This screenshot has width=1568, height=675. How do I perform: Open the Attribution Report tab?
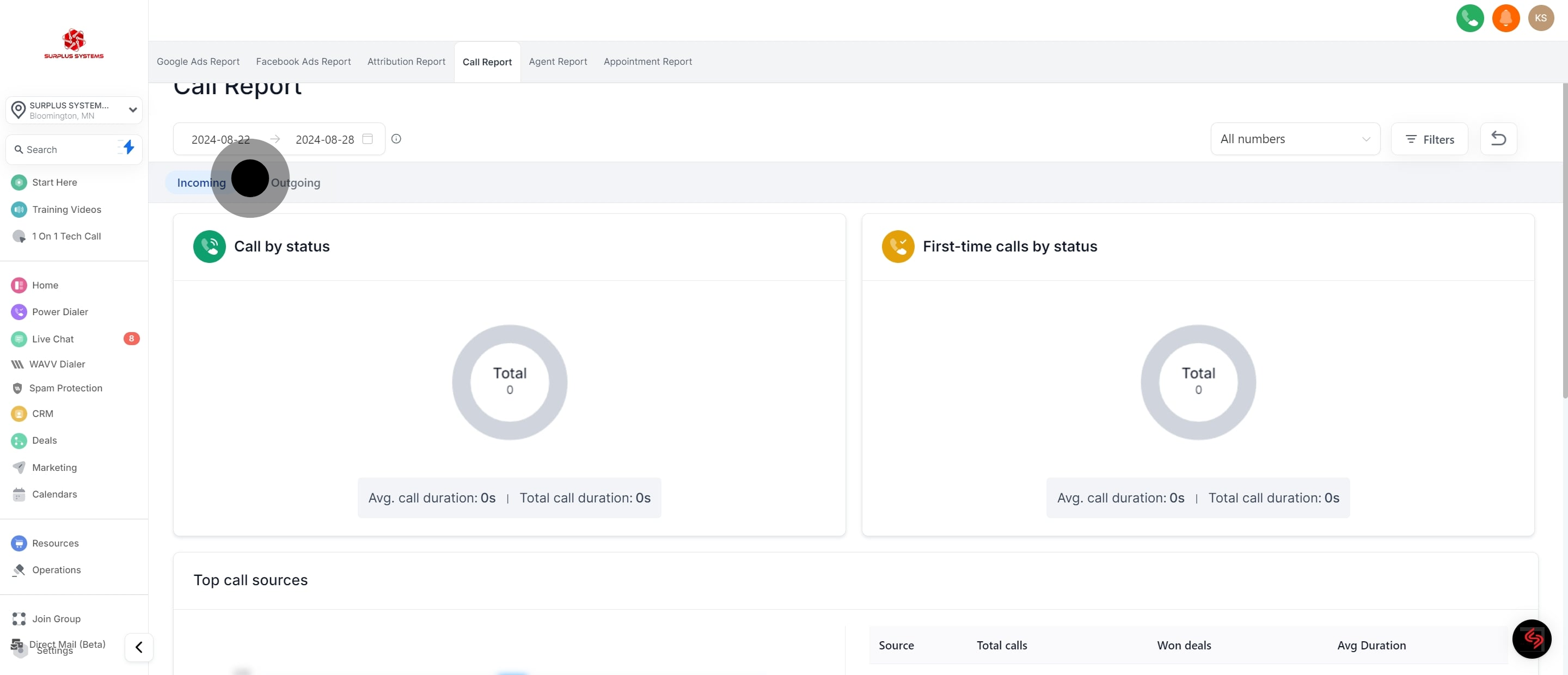tap(406, 62)
